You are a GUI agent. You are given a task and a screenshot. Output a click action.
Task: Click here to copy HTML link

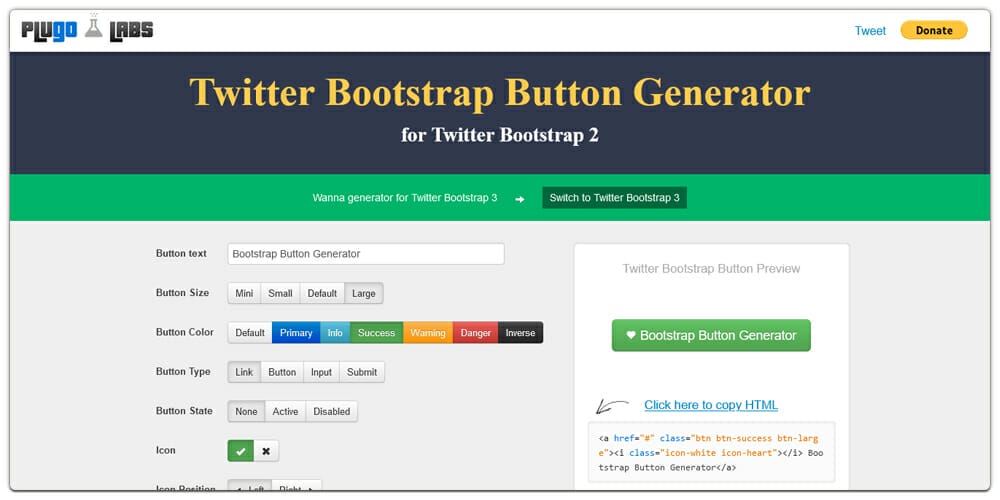(711, 405)
